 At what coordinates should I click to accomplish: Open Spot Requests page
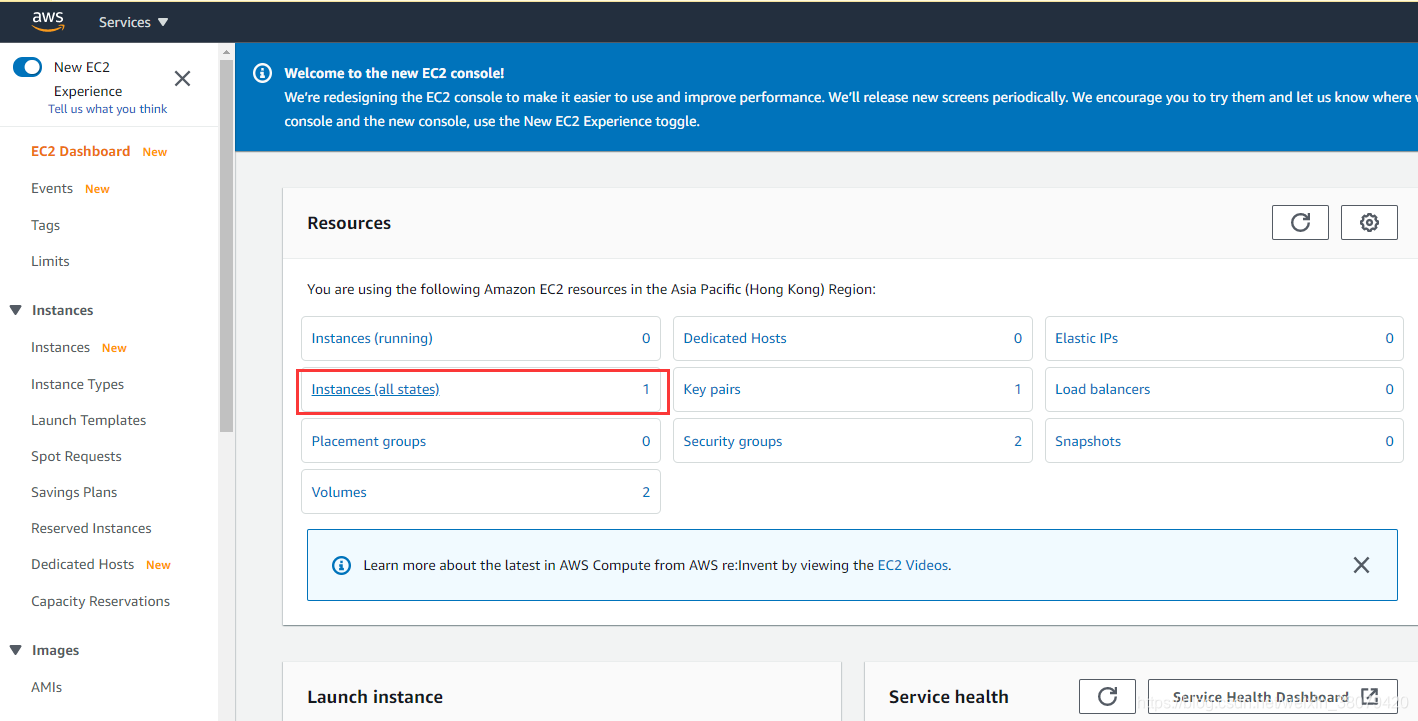click(76, 456)
